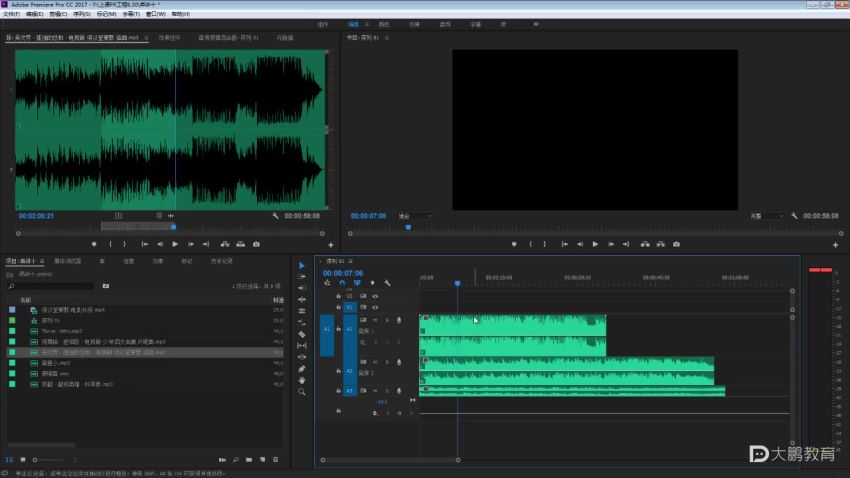The width and height of the screenshot is (850, 478).
Task: Switch Project panel to icon view
Action: (x=23, y=460)
